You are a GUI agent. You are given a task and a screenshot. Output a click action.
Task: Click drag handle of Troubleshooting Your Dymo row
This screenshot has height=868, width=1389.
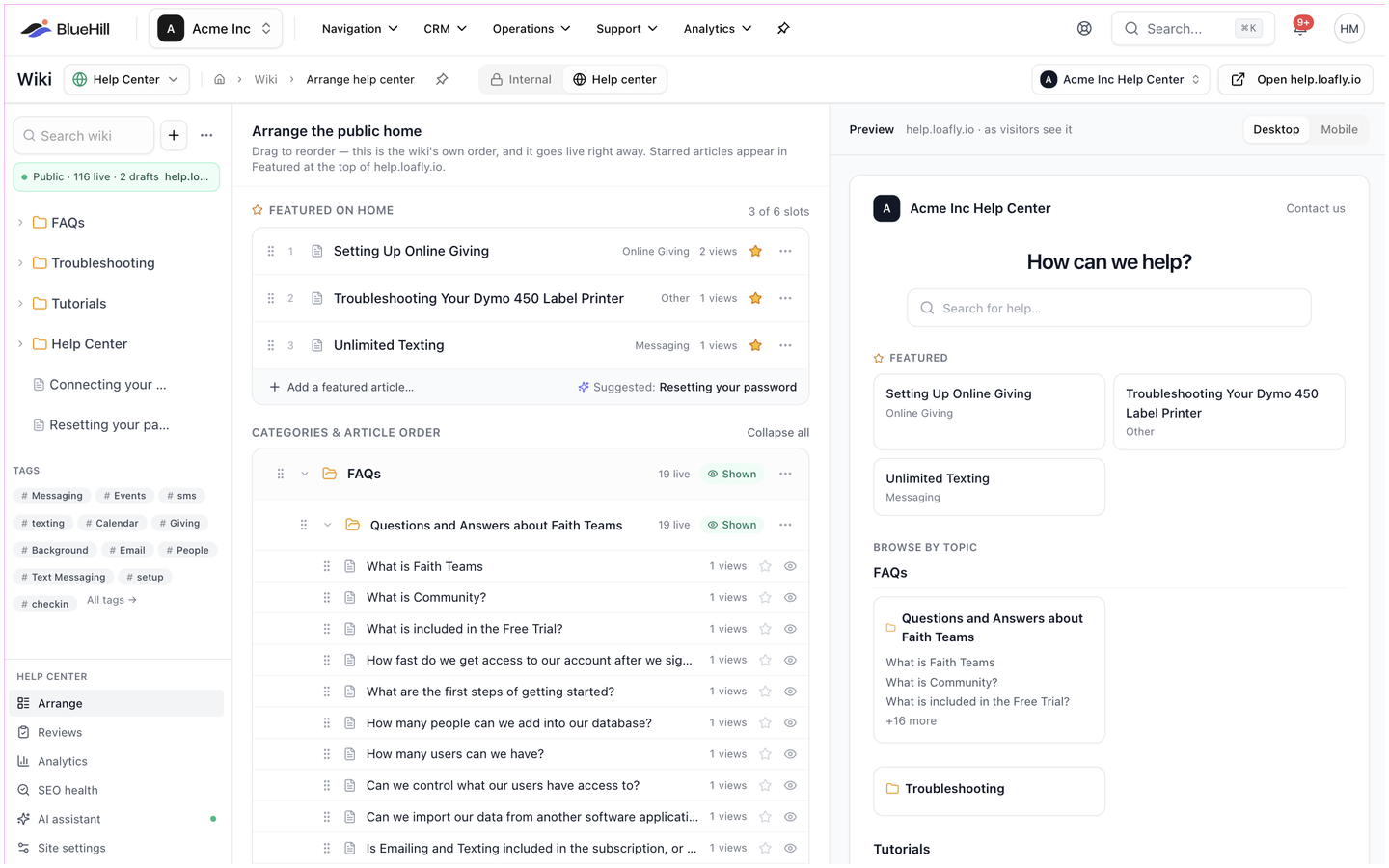point(271,299)
